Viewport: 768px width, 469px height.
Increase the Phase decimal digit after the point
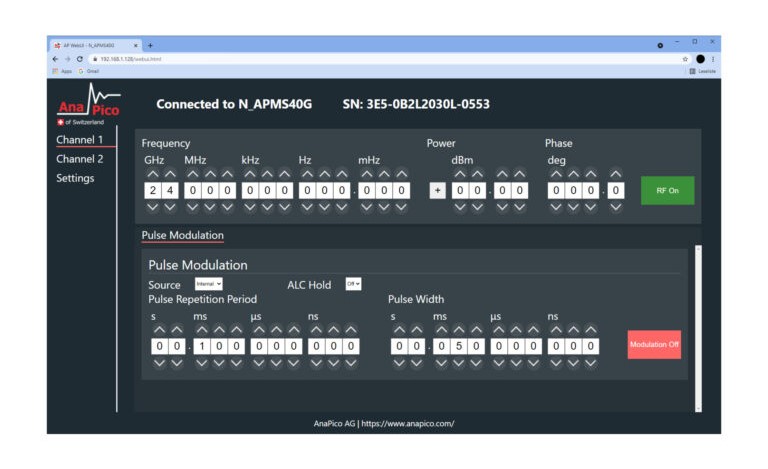coord(616,174)
